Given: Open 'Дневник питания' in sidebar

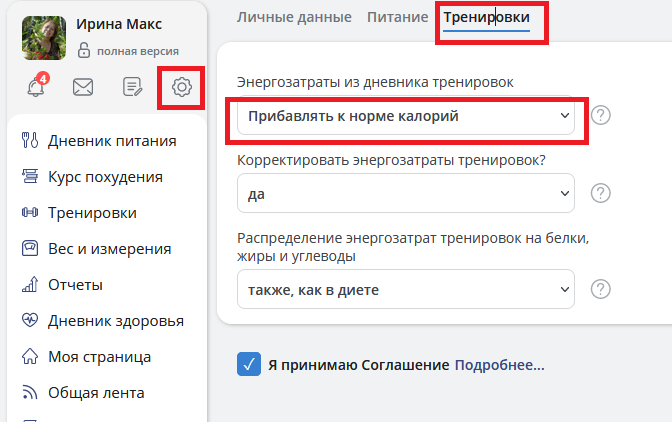Looking at the screenshot, I should [112, 141].
